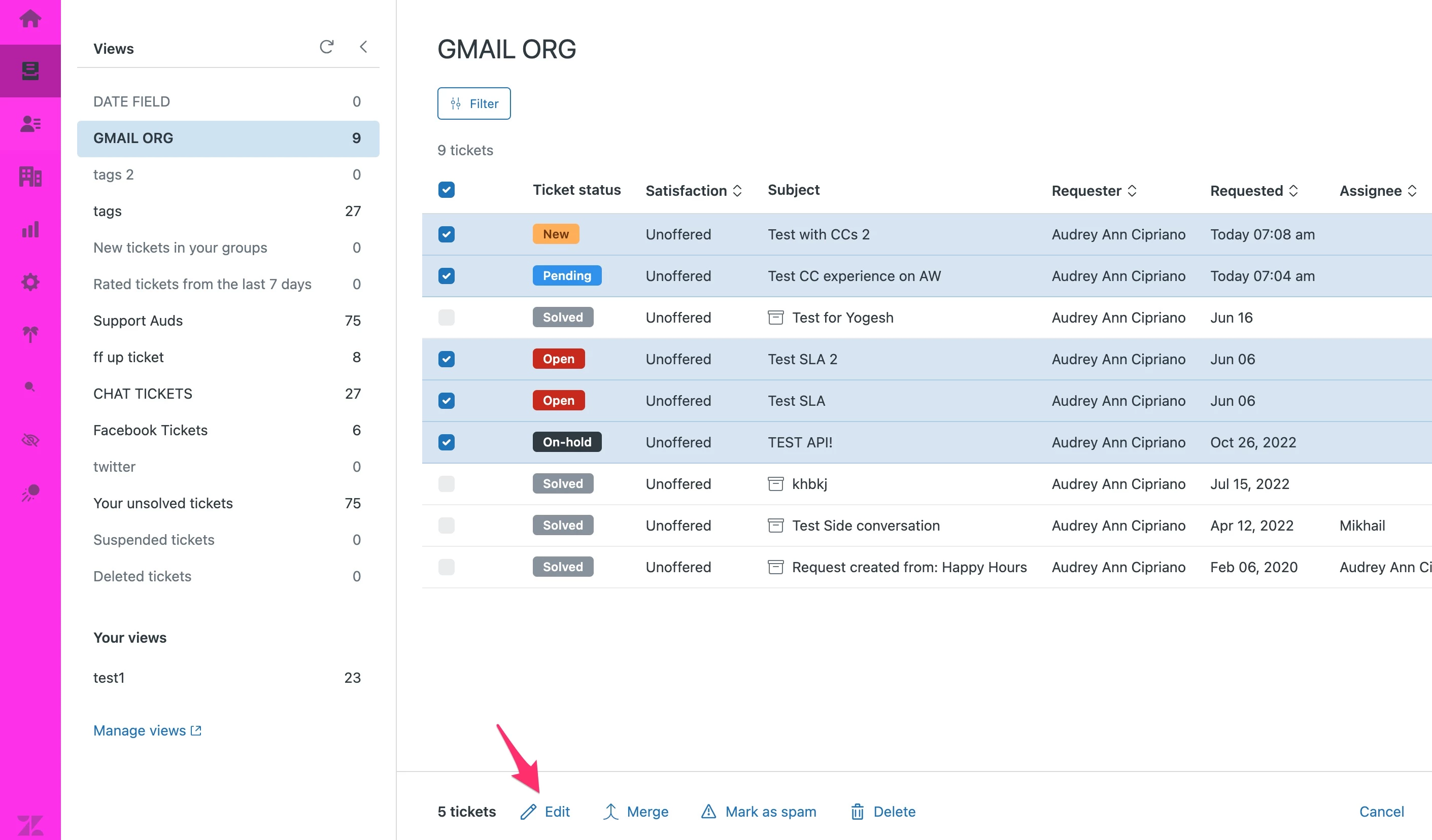Open the Test CC experience on AW ticket
1432x840 pixels.
854,276
